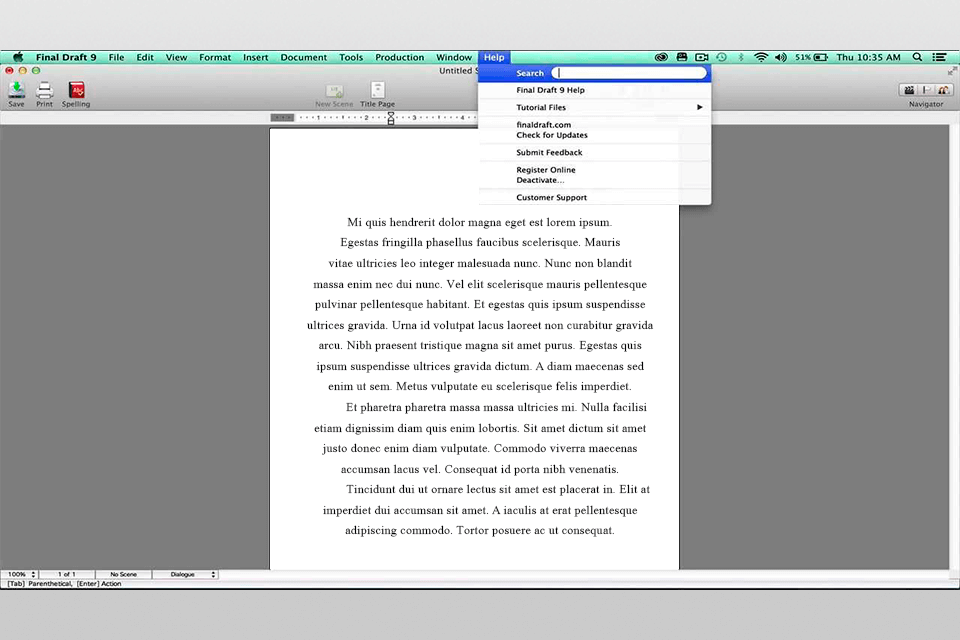Open the File menu
The height and width of the screenshot is (640, 960).
(116, 57)
